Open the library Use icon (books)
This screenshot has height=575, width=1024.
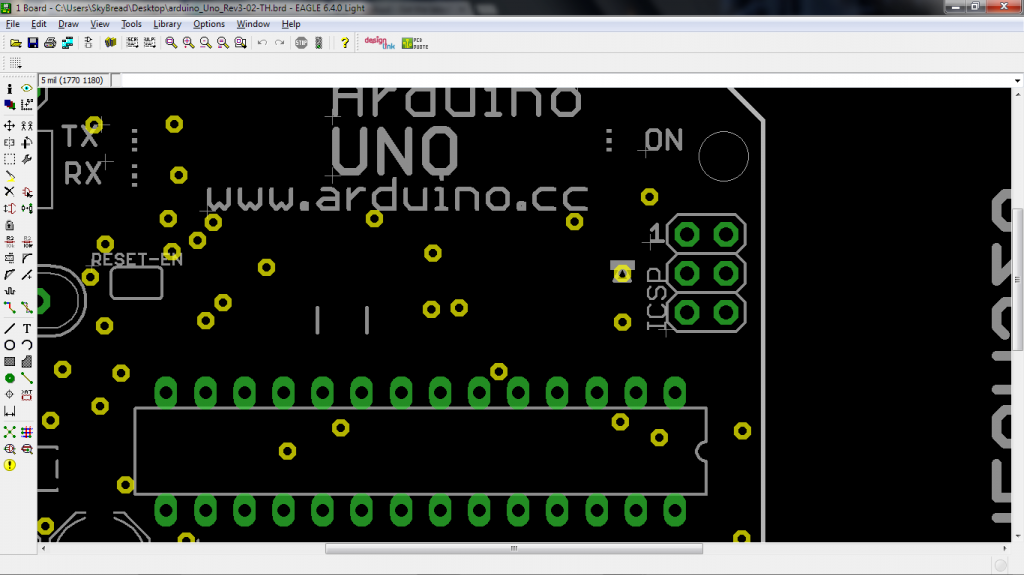[110, 43]
